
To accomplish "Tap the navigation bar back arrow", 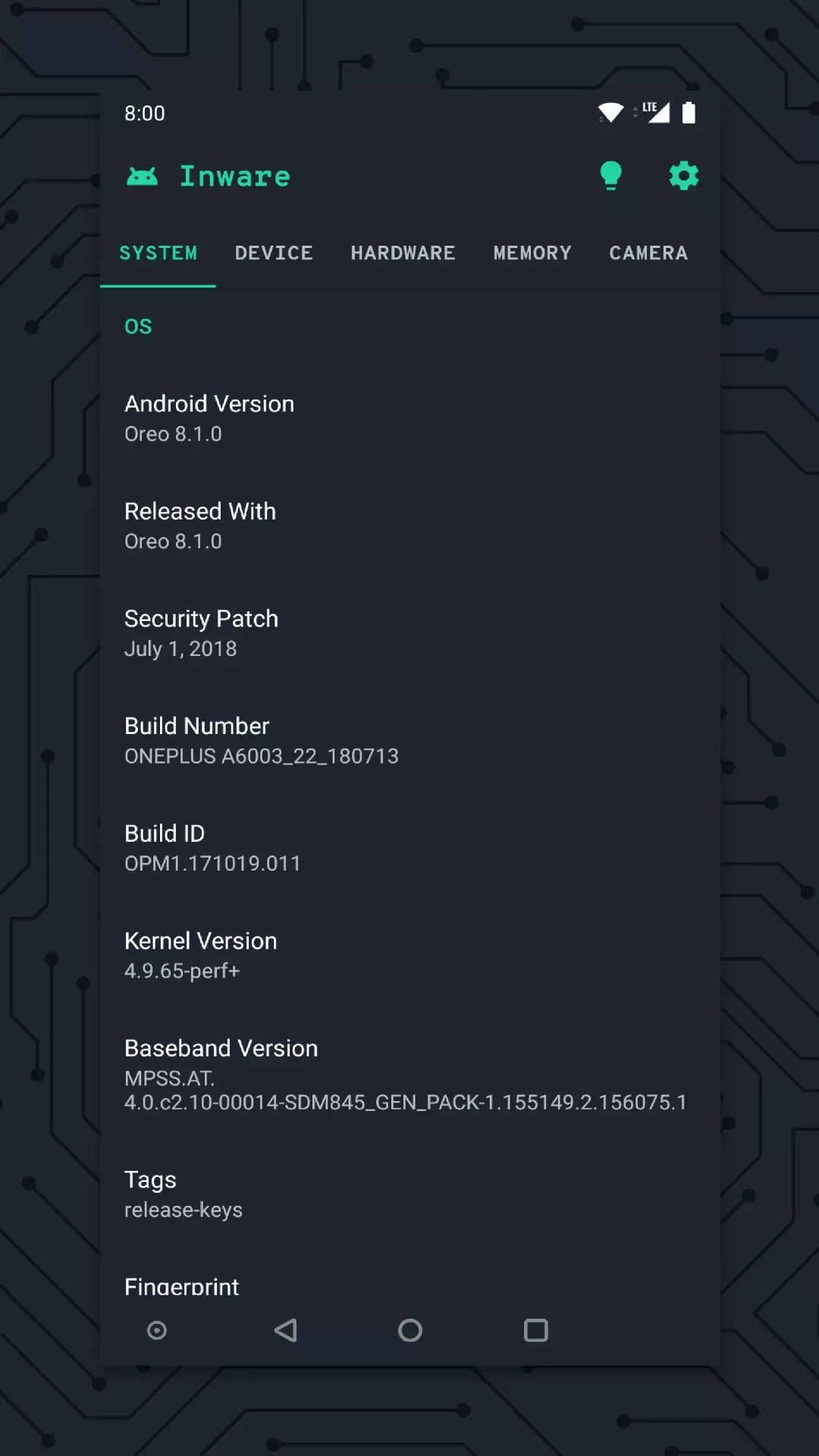I will (x=286, y=1330).
